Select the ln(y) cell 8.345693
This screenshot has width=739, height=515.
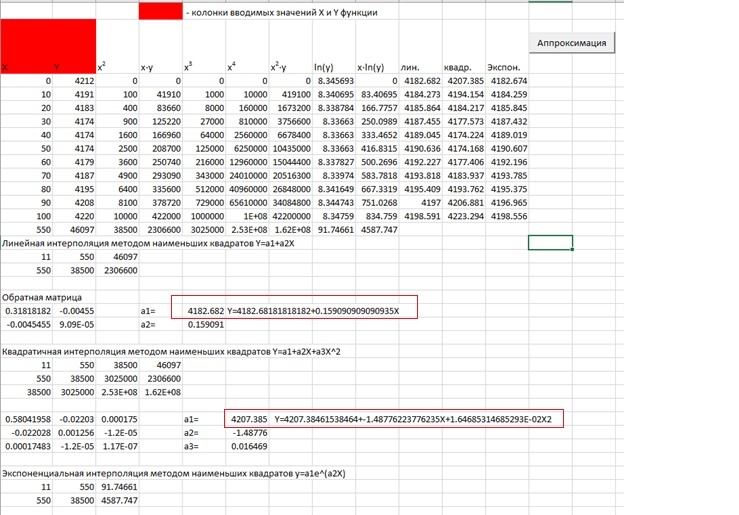[x=334, y=81]
